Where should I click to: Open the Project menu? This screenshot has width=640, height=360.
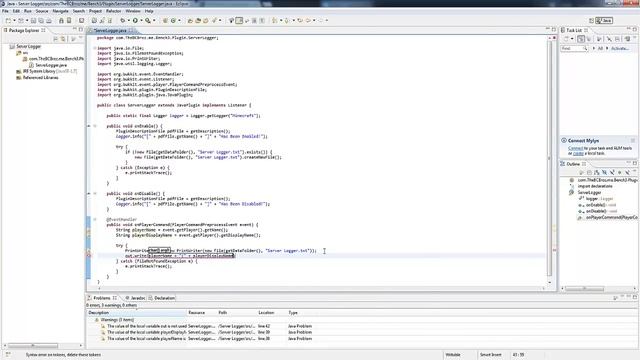tap(95, 11)
